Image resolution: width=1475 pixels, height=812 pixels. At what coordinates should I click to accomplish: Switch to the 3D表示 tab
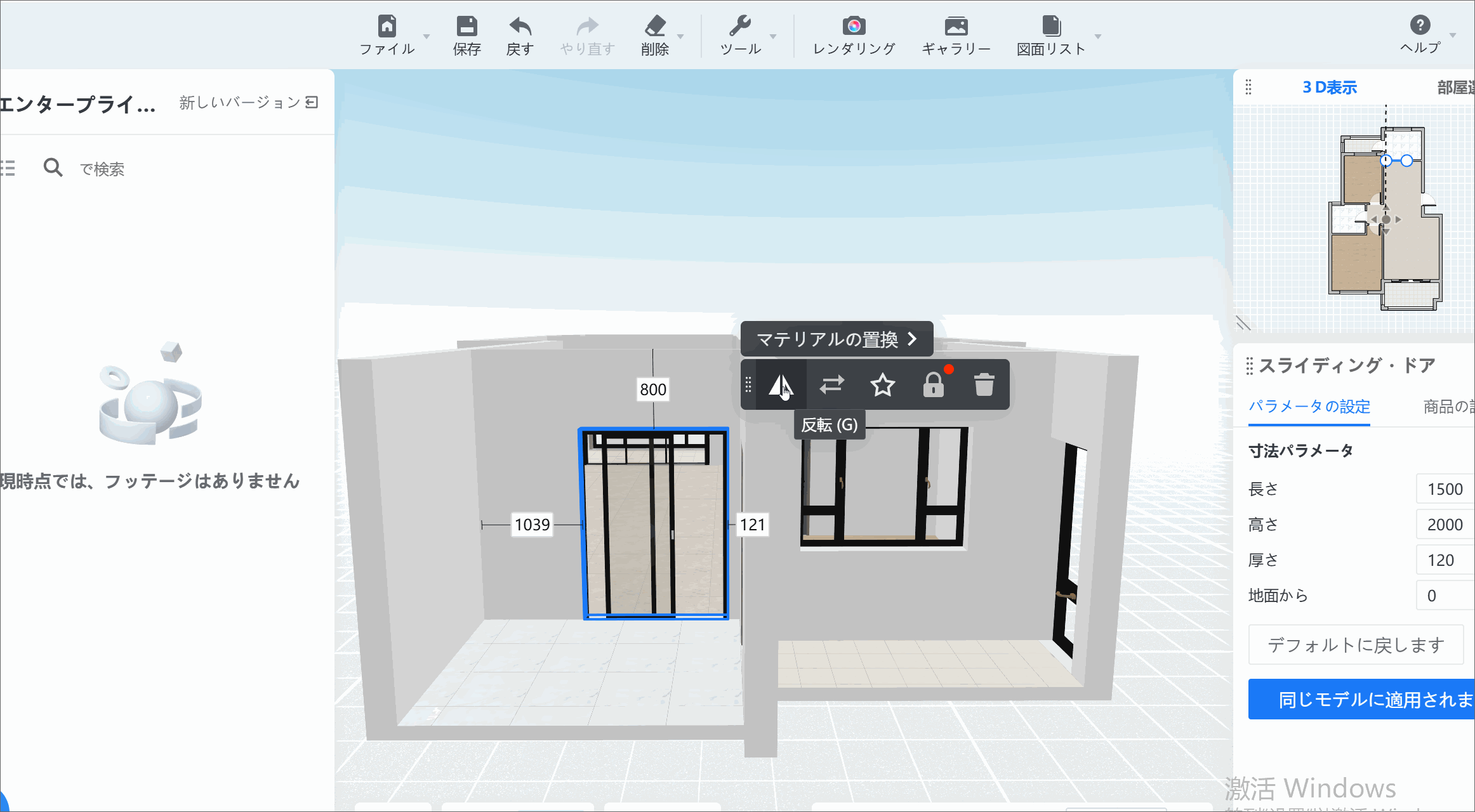1329,88
